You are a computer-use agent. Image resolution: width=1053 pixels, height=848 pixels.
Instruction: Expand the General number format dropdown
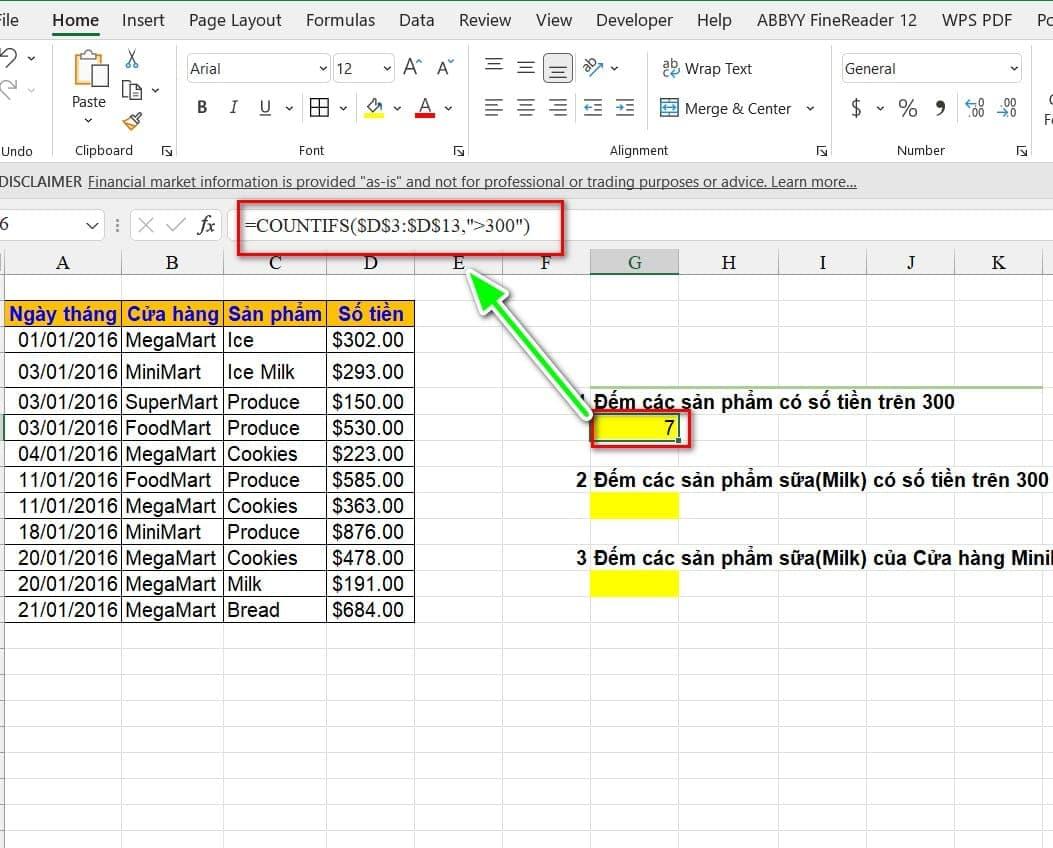[x=1013, y=69]
